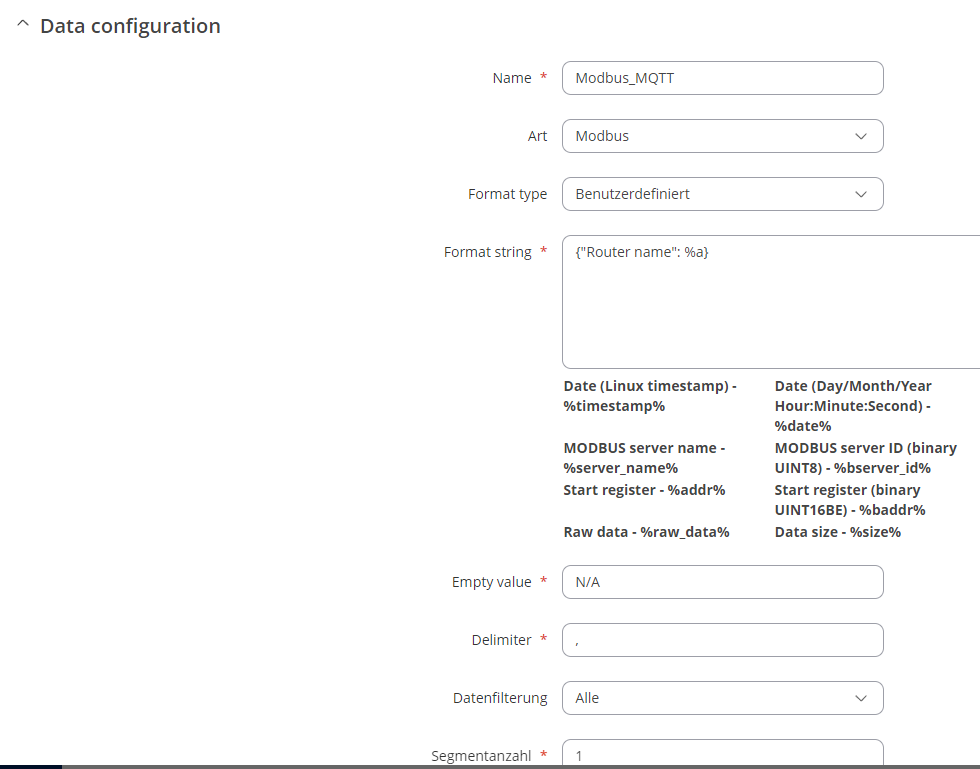Focus the Name field containing Modbus_MQTT
980x769 pixels.
coord(722,78)
